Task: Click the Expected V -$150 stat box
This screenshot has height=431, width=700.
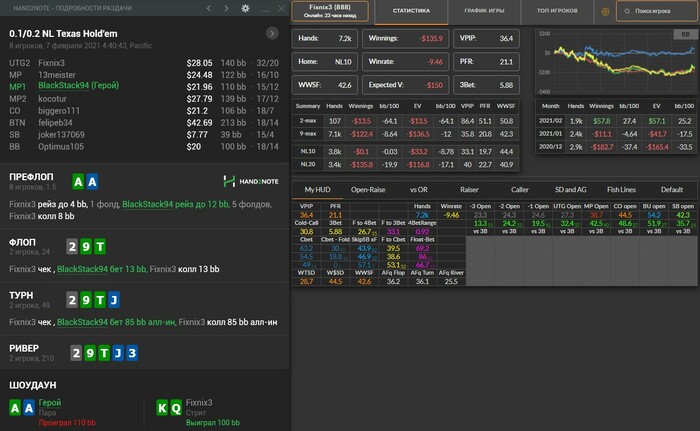Action: click(x=405, y=85)
